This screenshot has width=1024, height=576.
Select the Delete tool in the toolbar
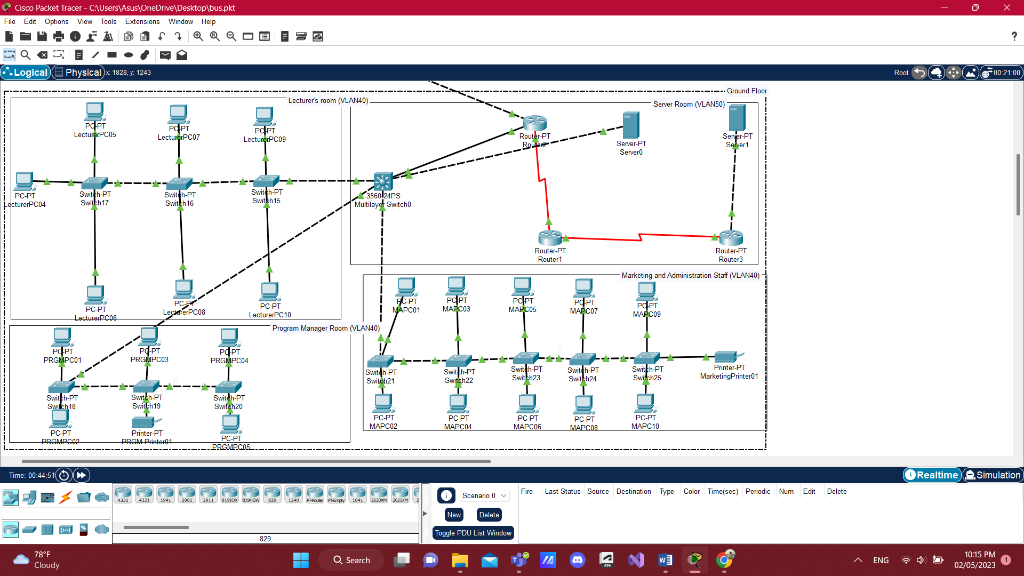coord(42,55)
